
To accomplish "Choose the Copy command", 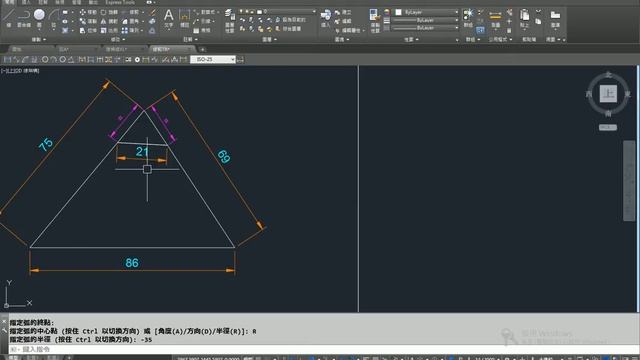I will 88,21.
